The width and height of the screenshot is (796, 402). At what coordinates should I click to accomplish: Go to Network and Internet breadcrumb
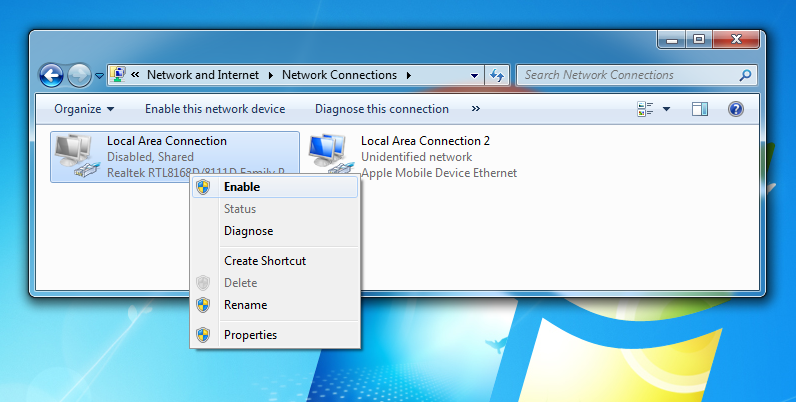tap(203, 75)
